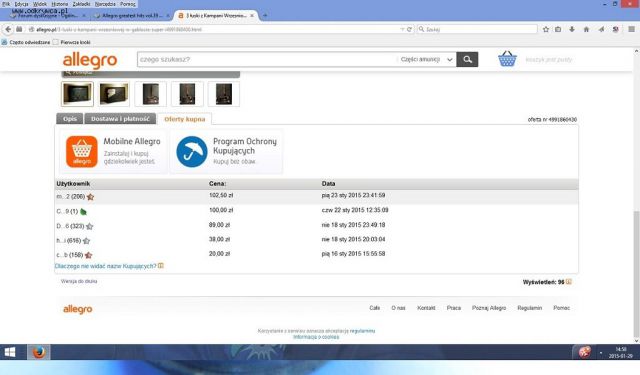
Task: Click the star icon next to c...b (158)
Action: click(x=88, y=255)
